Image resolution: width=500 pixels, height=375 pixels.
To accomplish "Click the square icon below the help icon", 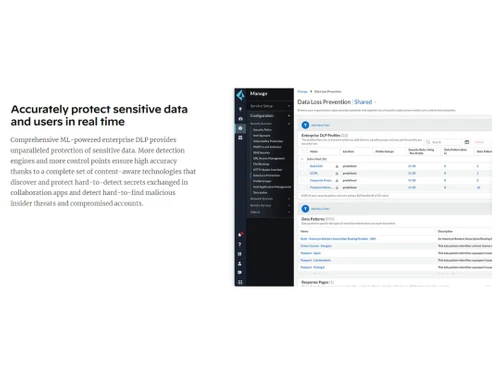I will tap(240, 254).
